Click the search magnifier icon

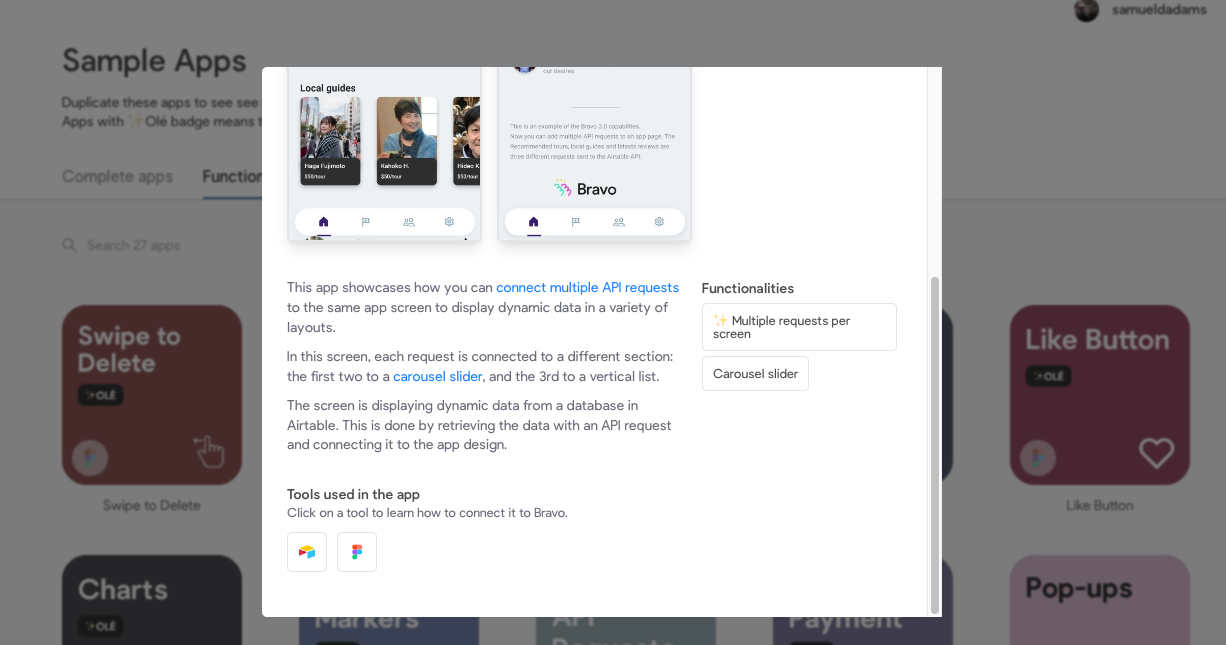[69, 245]
